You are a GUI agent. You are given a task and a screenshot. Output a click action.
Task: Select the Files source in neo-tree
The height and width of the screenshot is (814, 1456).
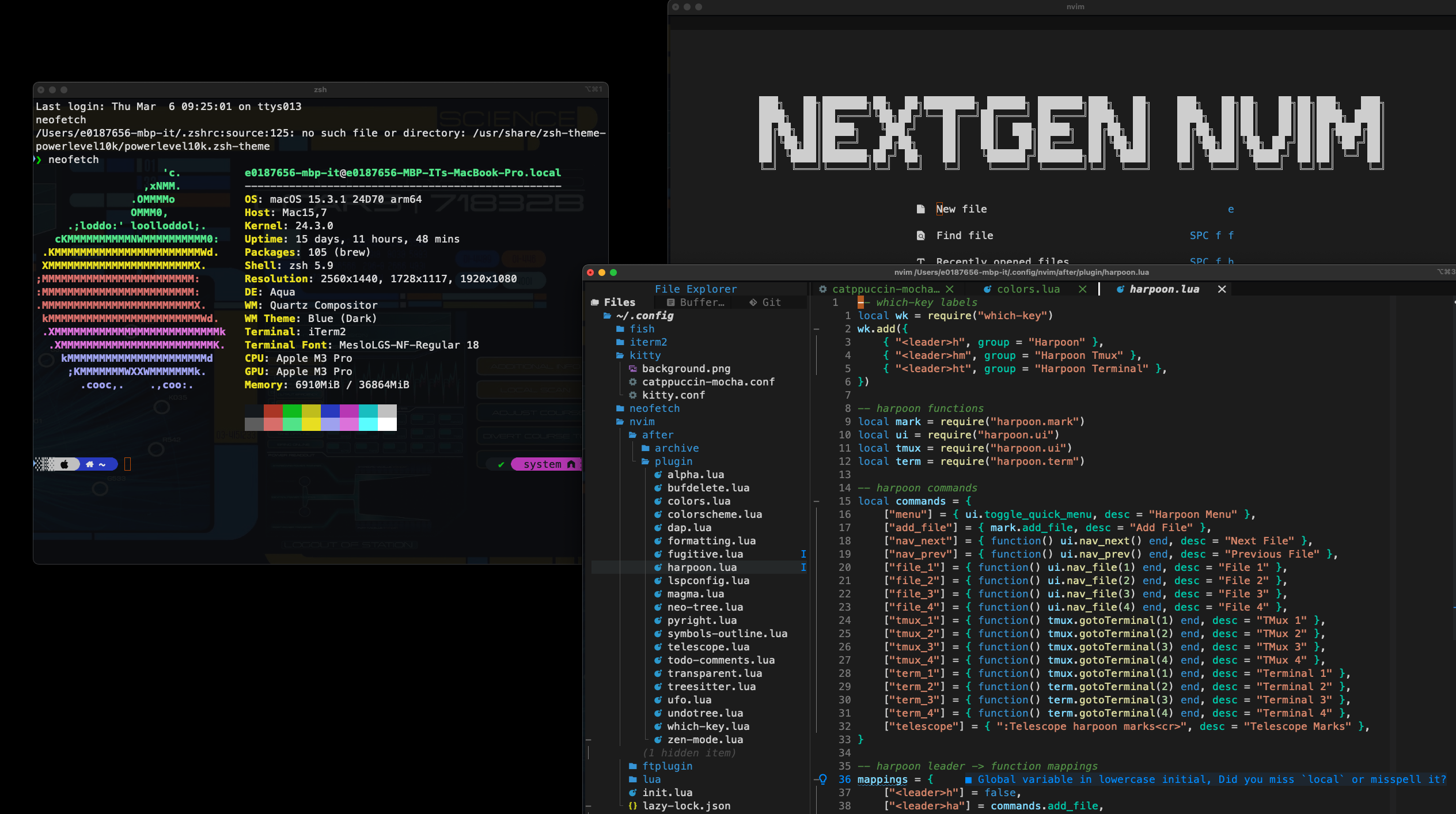click(613, 302)
